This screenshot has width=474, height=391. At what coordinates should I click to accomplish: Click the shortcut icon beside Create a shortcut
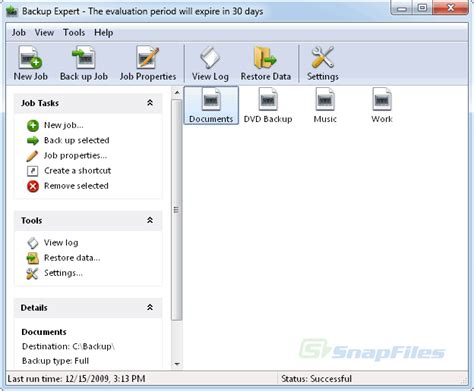tap(33, 171)
